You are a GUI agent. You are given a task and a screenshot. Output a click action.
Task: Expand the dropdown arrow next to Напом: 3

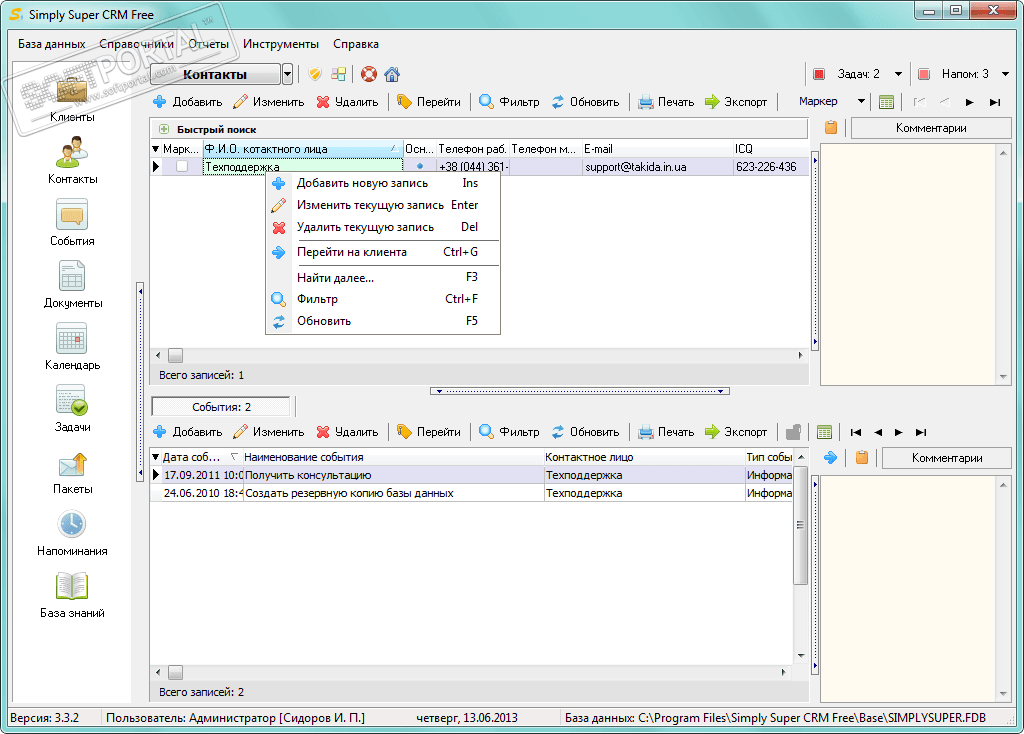(x=1006, y=74)
